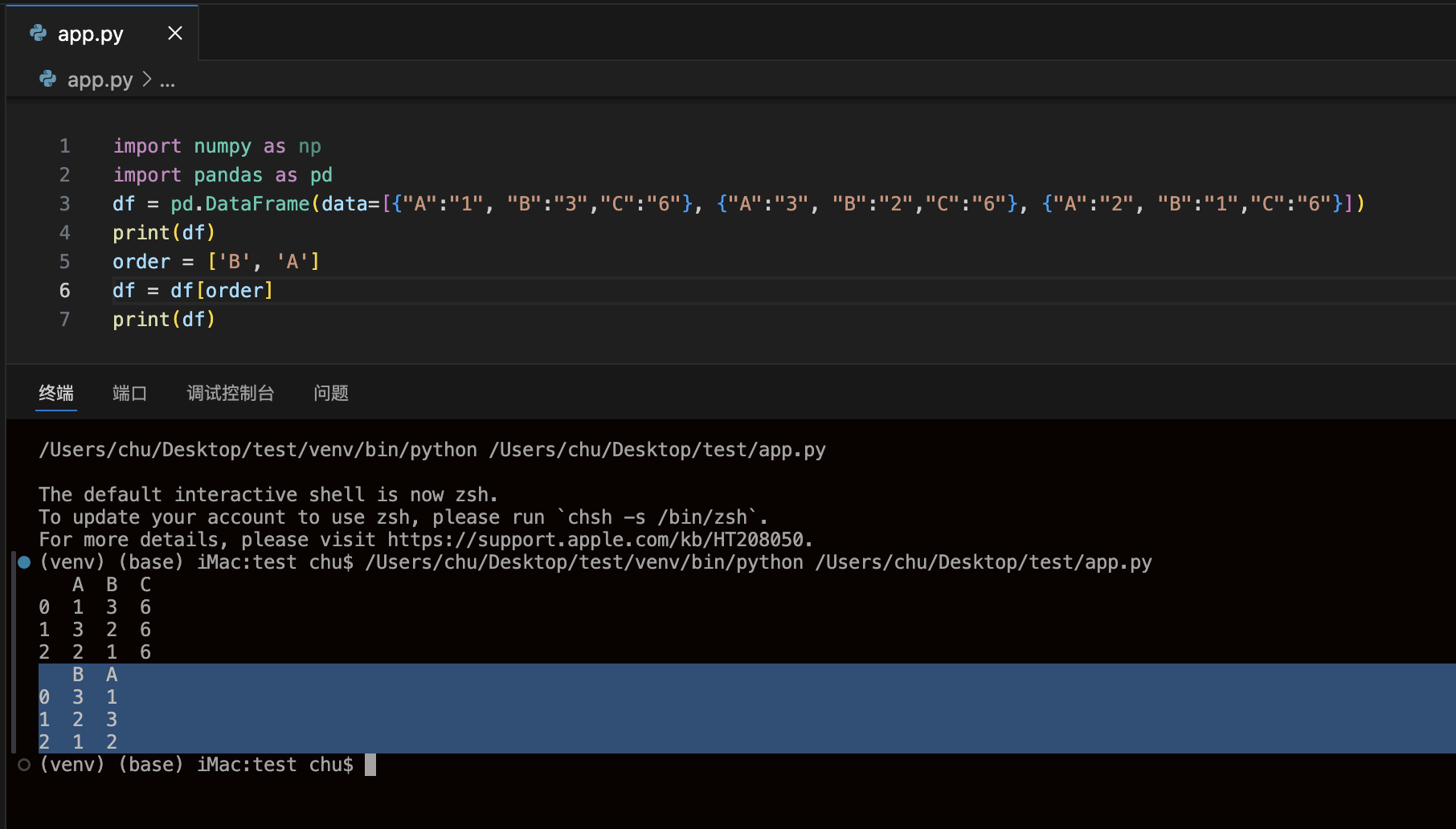Click app.py in the breadcrumb path
1456x829 pixels.
(100, 80)
